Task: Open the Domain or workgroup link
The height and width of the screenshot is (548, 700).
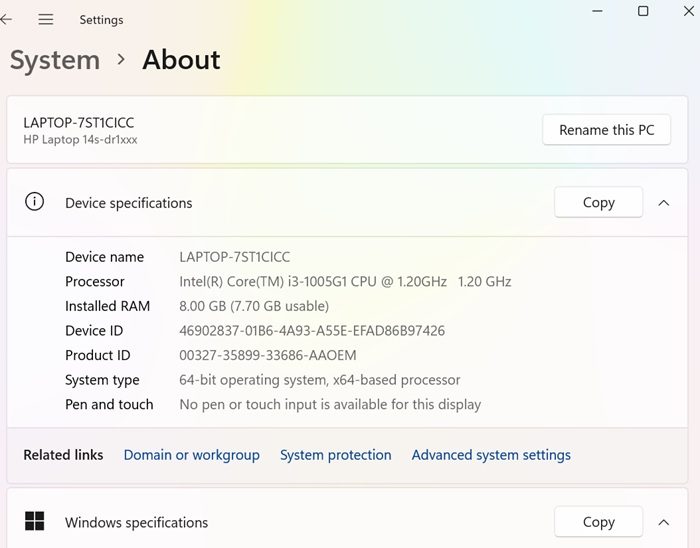Action: [191, 455]
